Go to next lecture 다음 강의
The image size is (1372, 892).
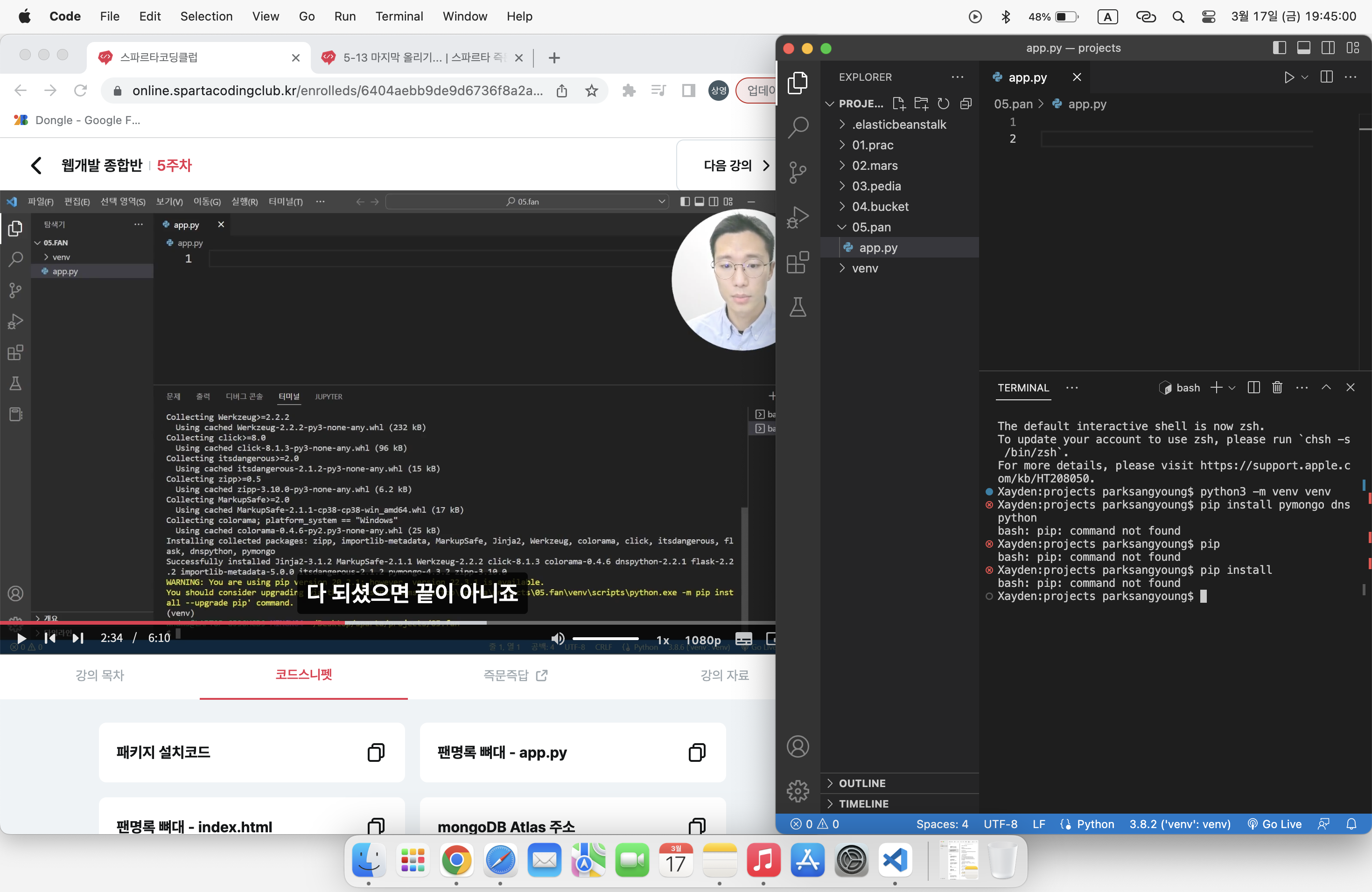click(x=737, y=166)
